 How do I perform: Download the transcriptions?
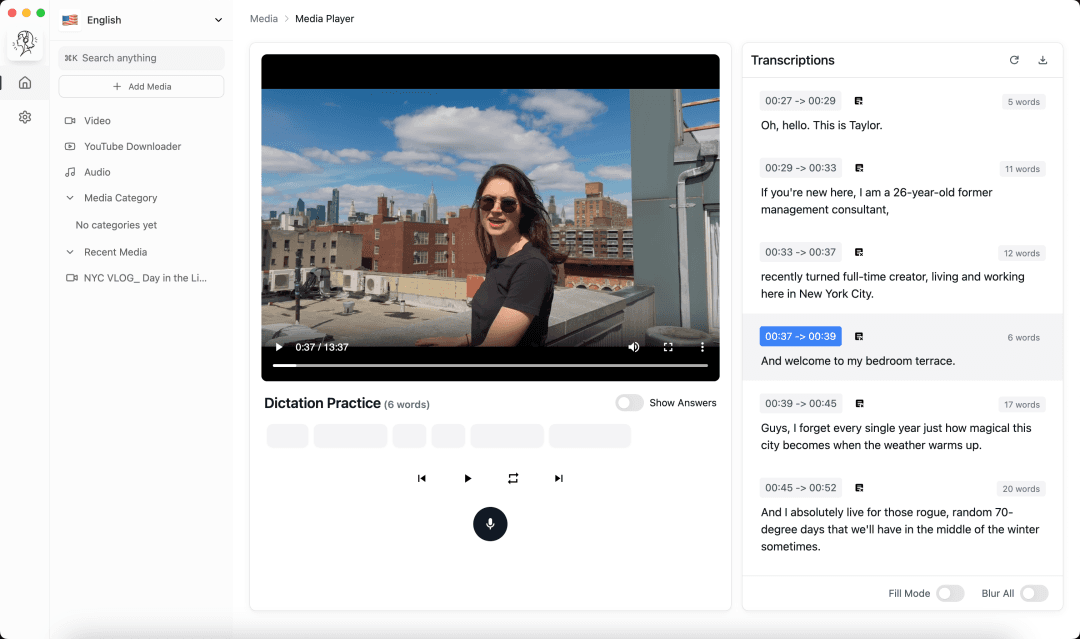tap(1043, 60)
